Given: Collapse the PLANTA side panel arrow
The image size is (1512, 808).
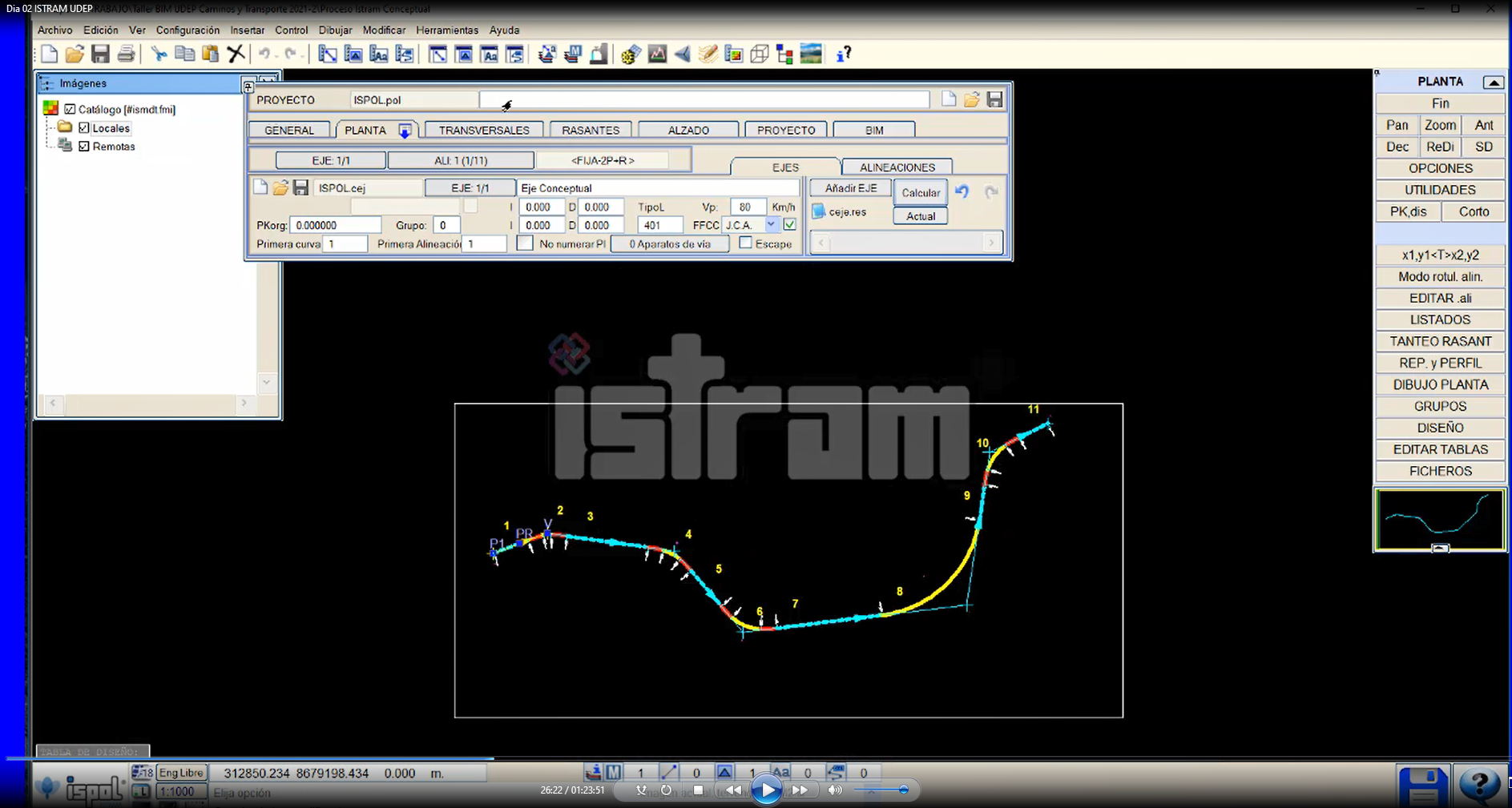Looking at the screenshot, I should click(1493, 82).
